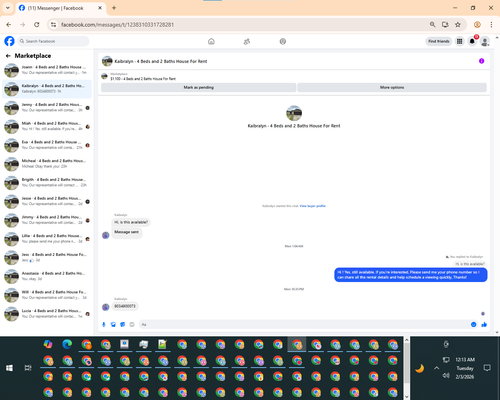Screen dimensions: 500x400
Task: Click the Mark as pending button
Action: pos(198,87)
